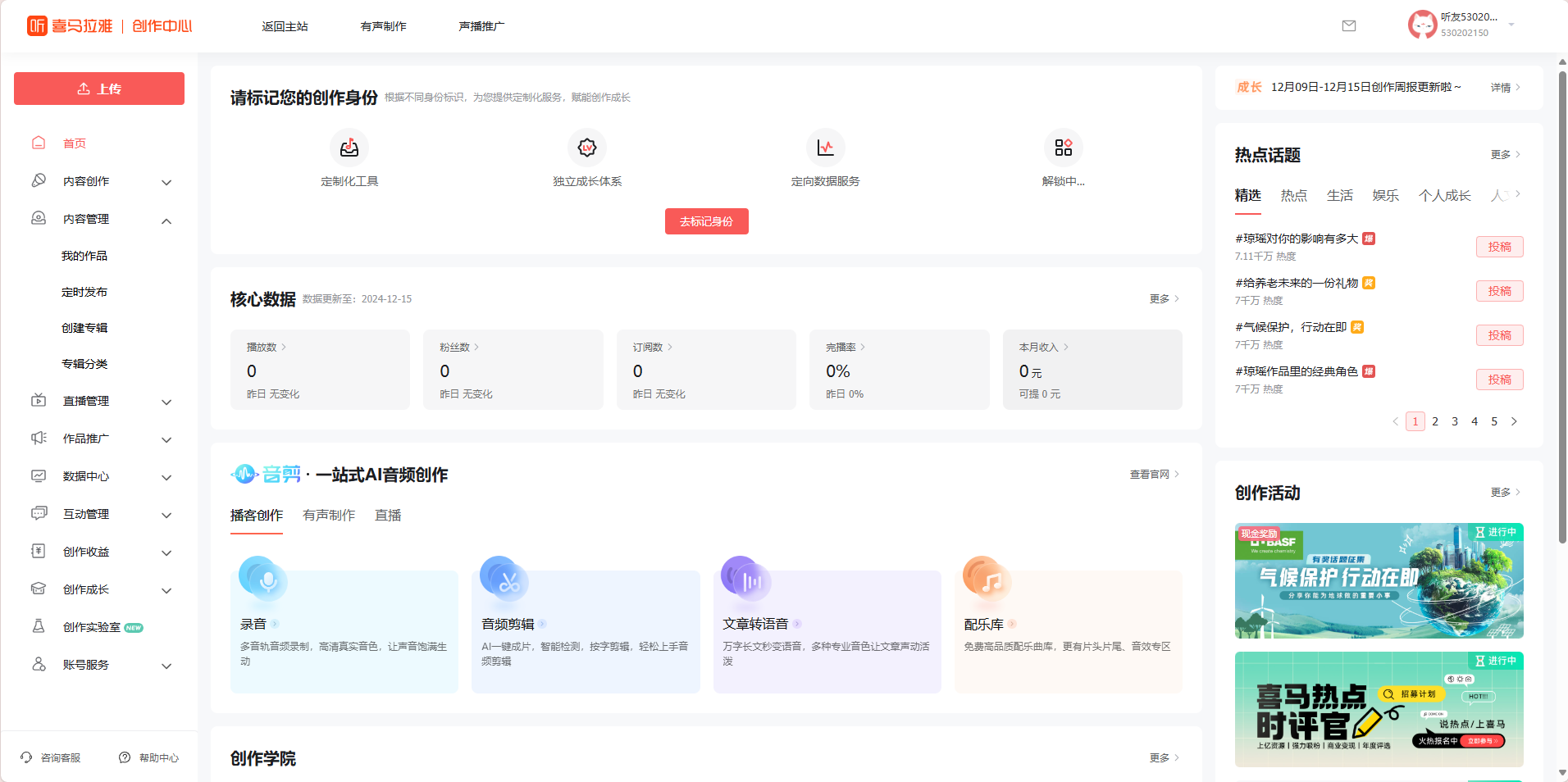This screenshot has height=782, width=1568.
Task: Expand the 数据中心 sidebar menu
Action: coord(166,477)
